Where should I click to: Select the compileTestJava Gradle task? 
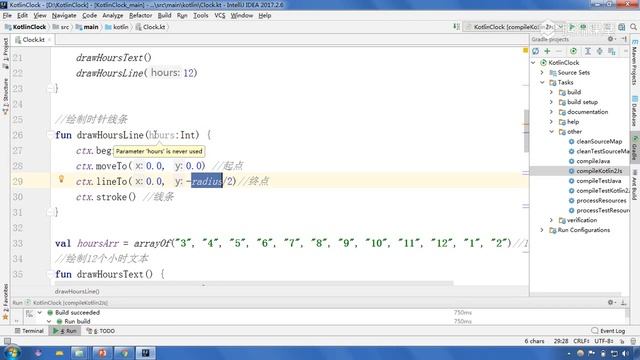[599, 181]
